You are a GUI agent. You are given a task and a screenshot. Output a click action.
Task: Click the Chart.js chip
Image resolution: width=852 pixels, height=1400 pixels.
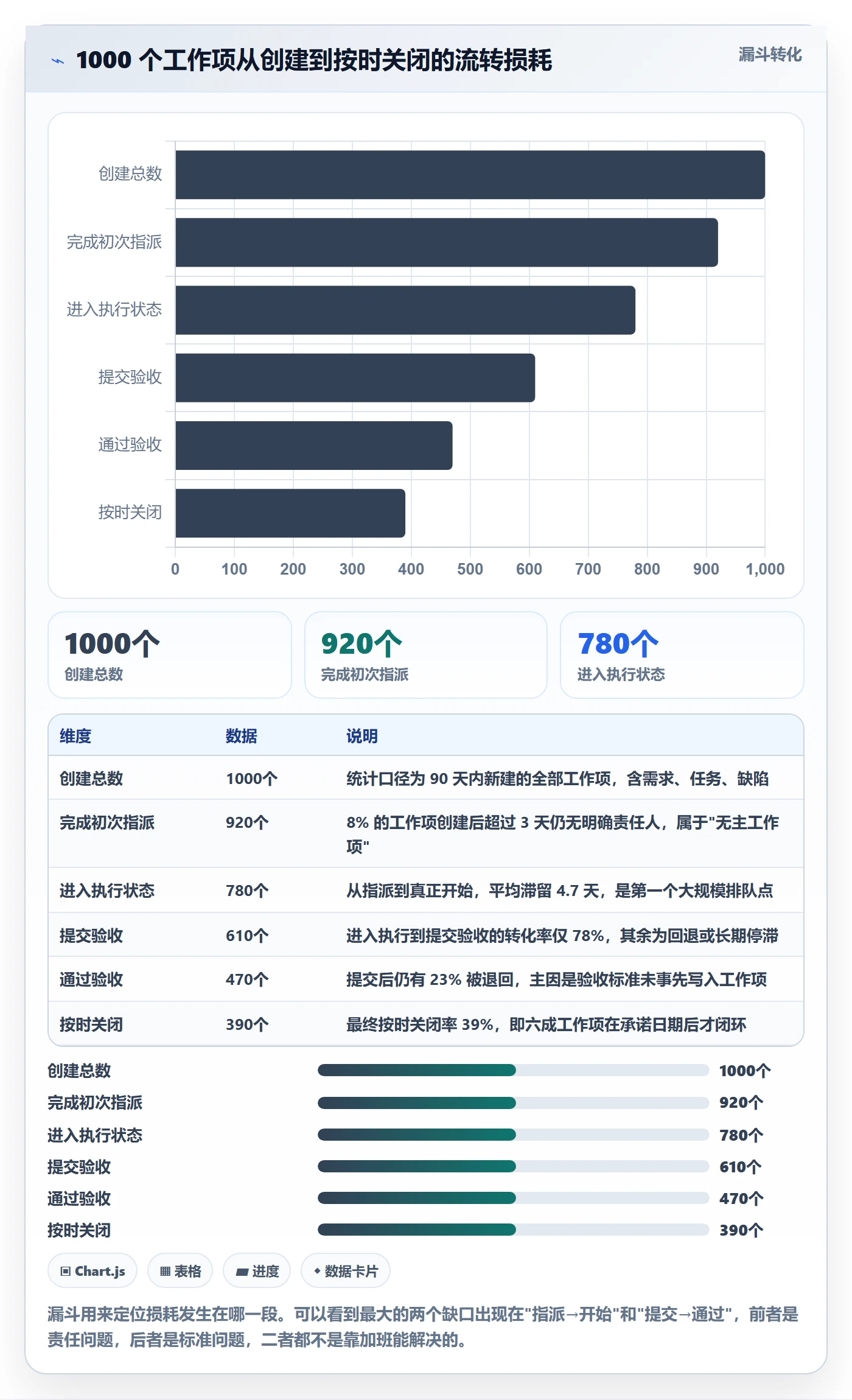coord(93,1271)
